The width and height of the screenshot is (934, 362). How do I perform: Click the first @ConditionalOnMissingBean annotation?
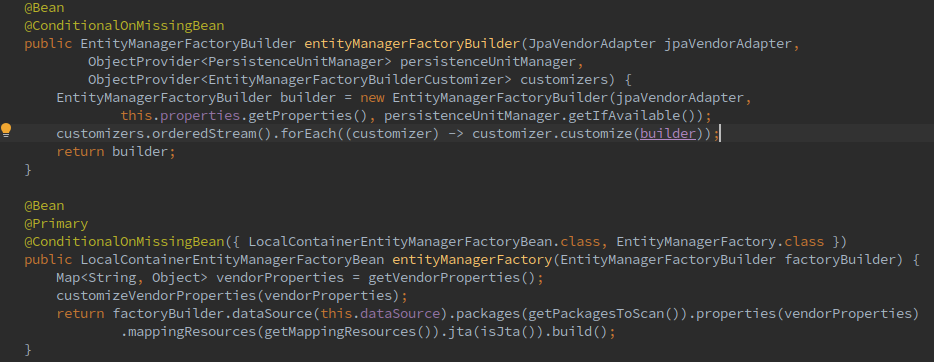pyautogui.click(x=124, y=26)
